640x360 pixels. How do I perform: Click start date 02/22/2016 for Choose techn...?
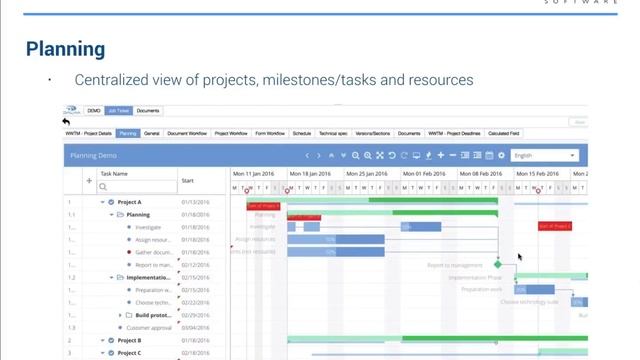click(x=196, y=303)
